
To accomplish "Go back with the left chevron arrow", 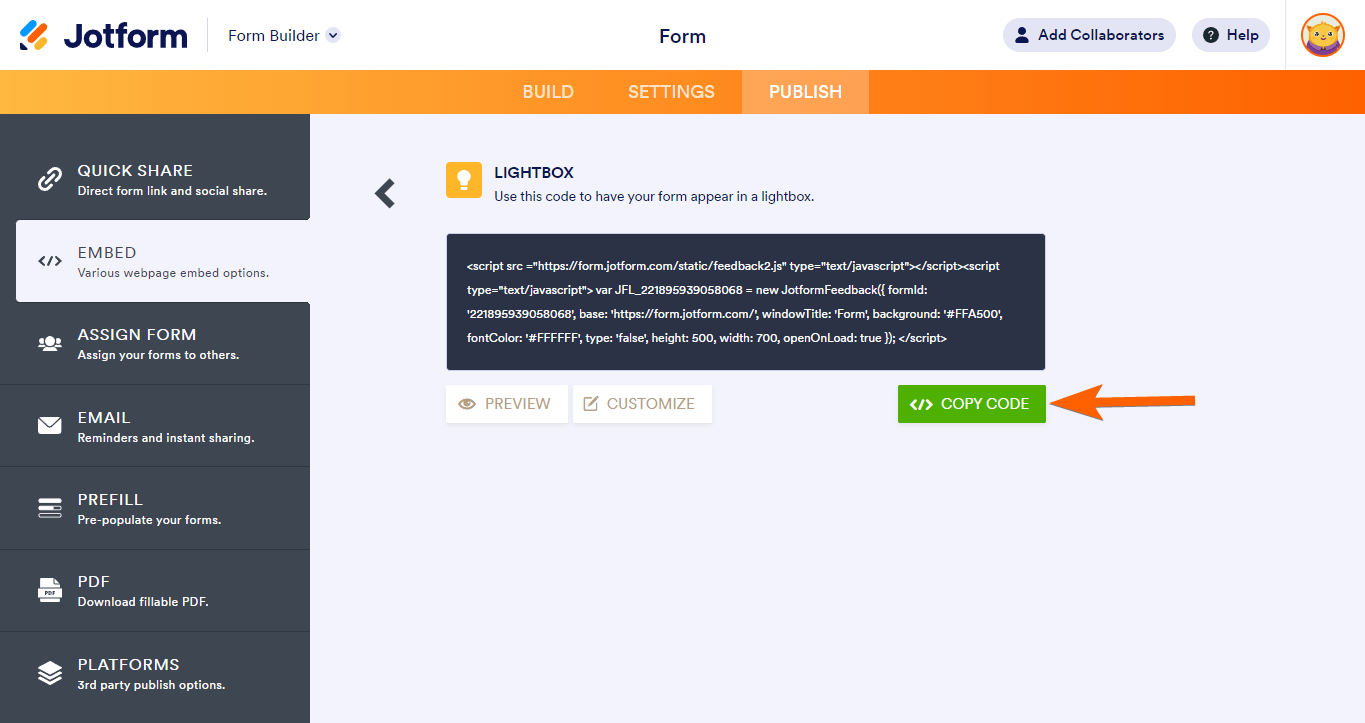I will [x=385, y=193].
